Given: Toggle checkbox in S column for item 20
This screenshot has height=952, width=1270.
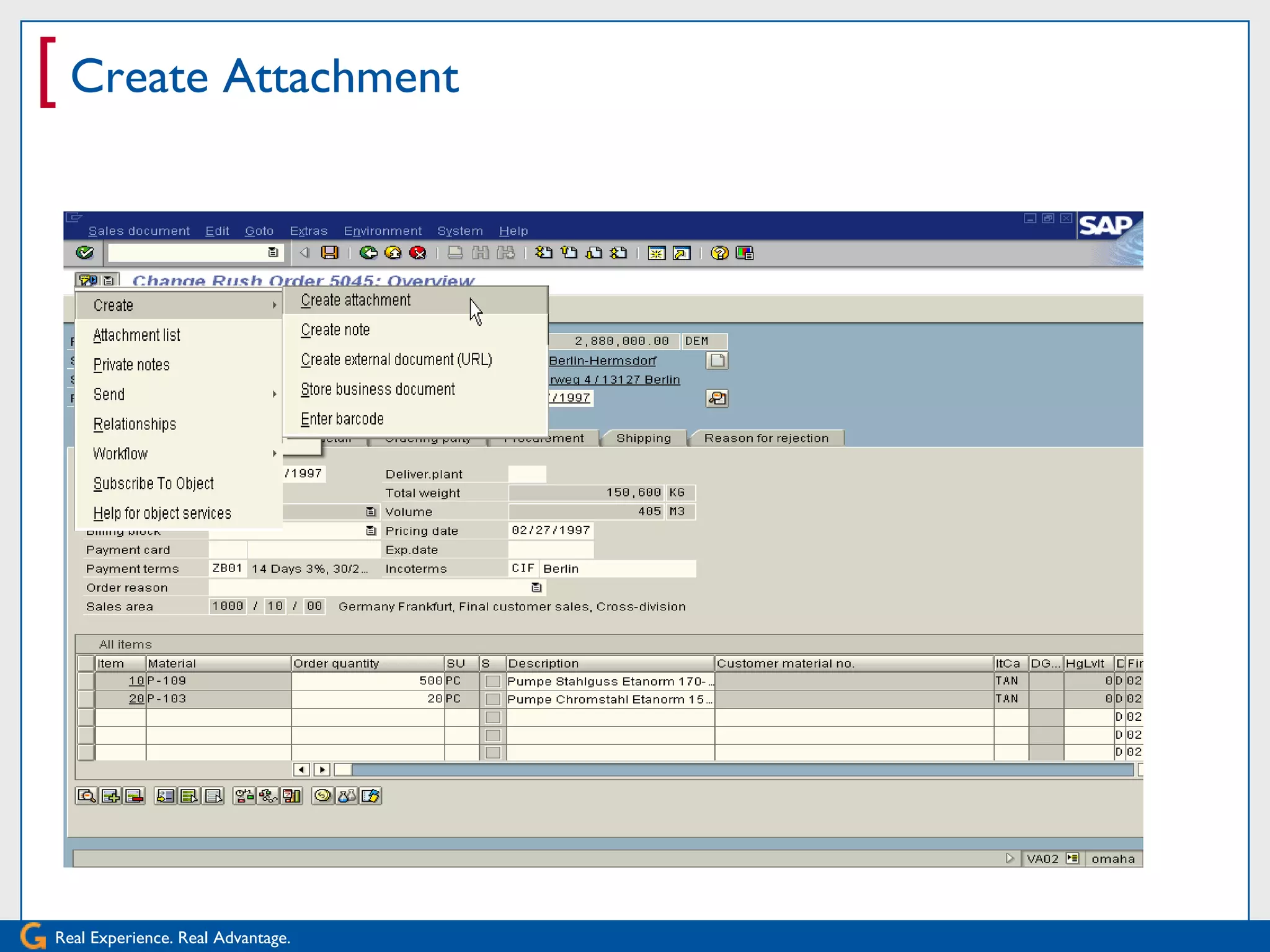Looking at the screenshot, I should [x=493, y=699].
